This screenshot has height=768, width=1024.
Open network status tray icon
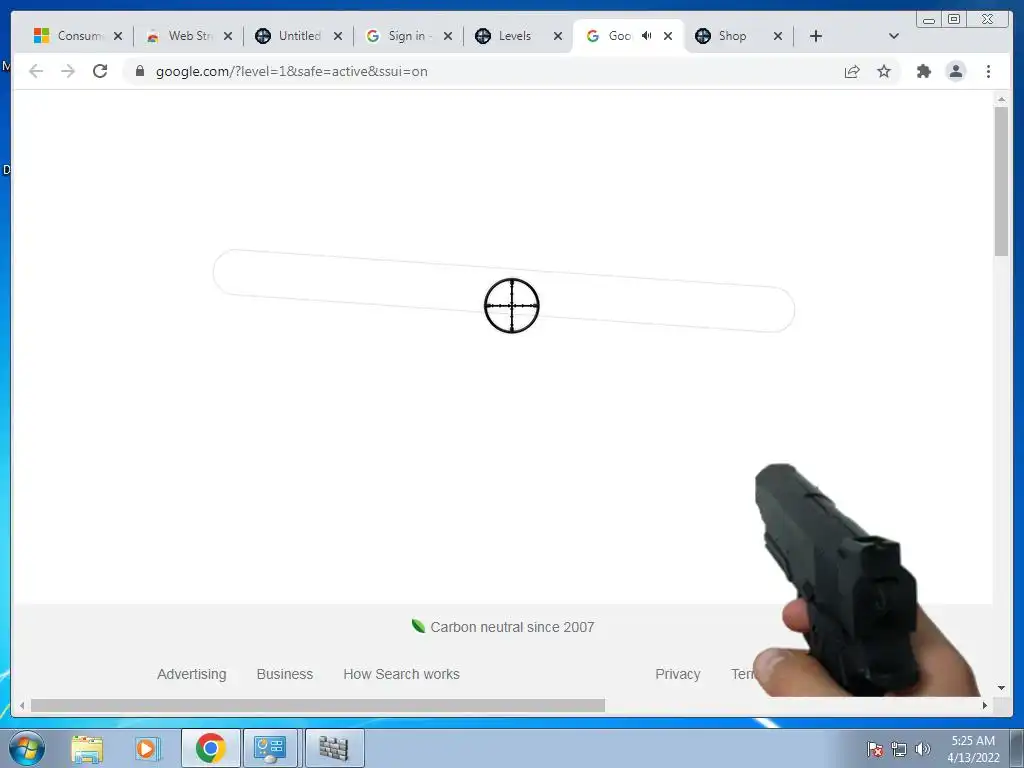899,749
